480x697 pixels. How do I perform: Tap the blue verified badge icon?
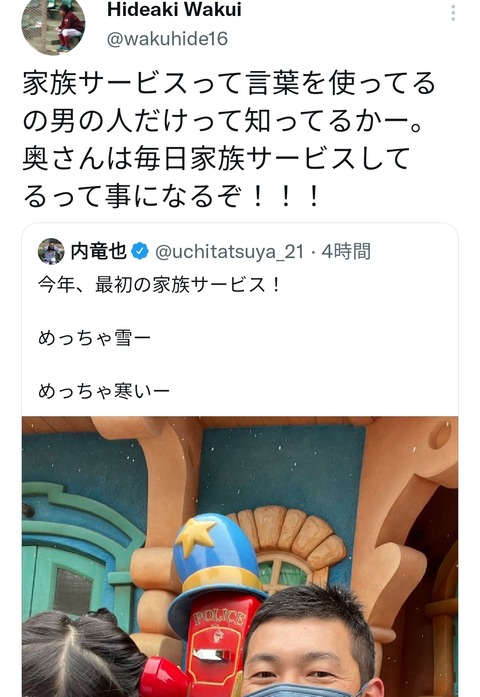(140, 251)
